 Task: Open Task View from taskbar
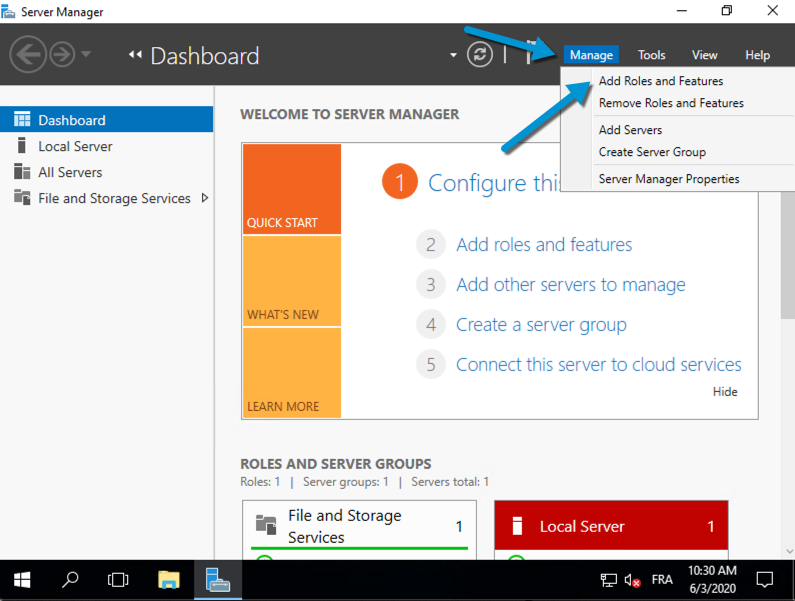tap(118, 580)
